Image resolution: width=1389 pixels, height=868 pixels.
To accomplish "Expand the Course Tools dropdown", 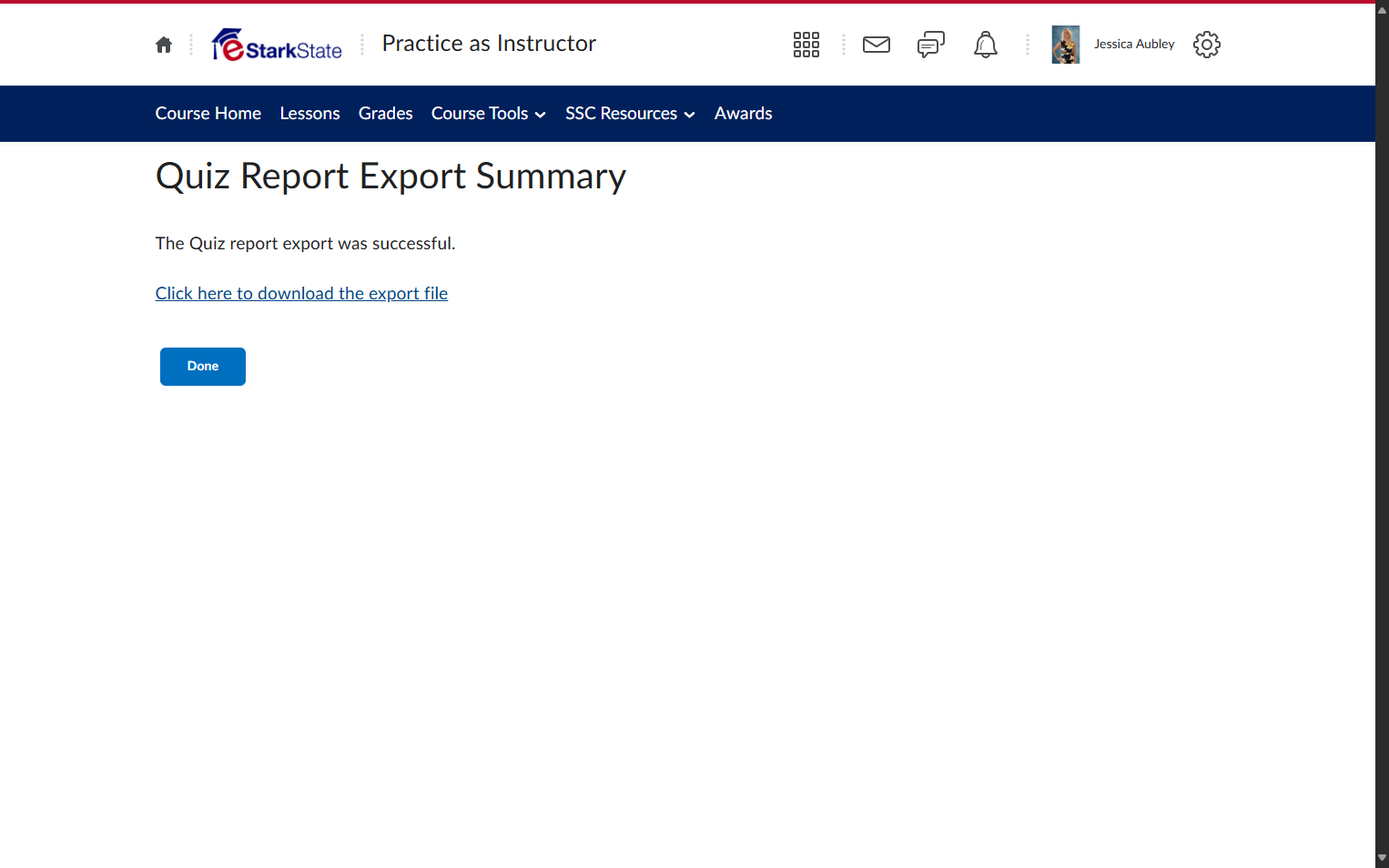I will [489, 114].
